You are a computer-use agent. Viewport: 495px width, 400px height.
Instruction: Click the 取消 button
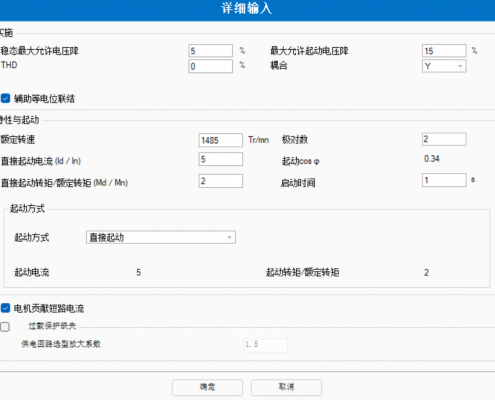(286, 387)
